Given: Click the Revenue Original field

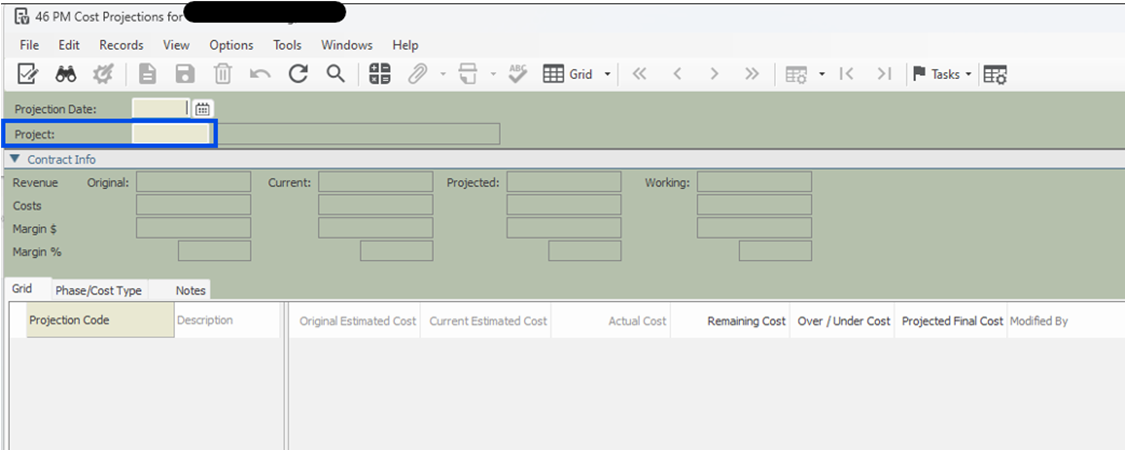Looking at the screenshot, I should coord(194,182).
